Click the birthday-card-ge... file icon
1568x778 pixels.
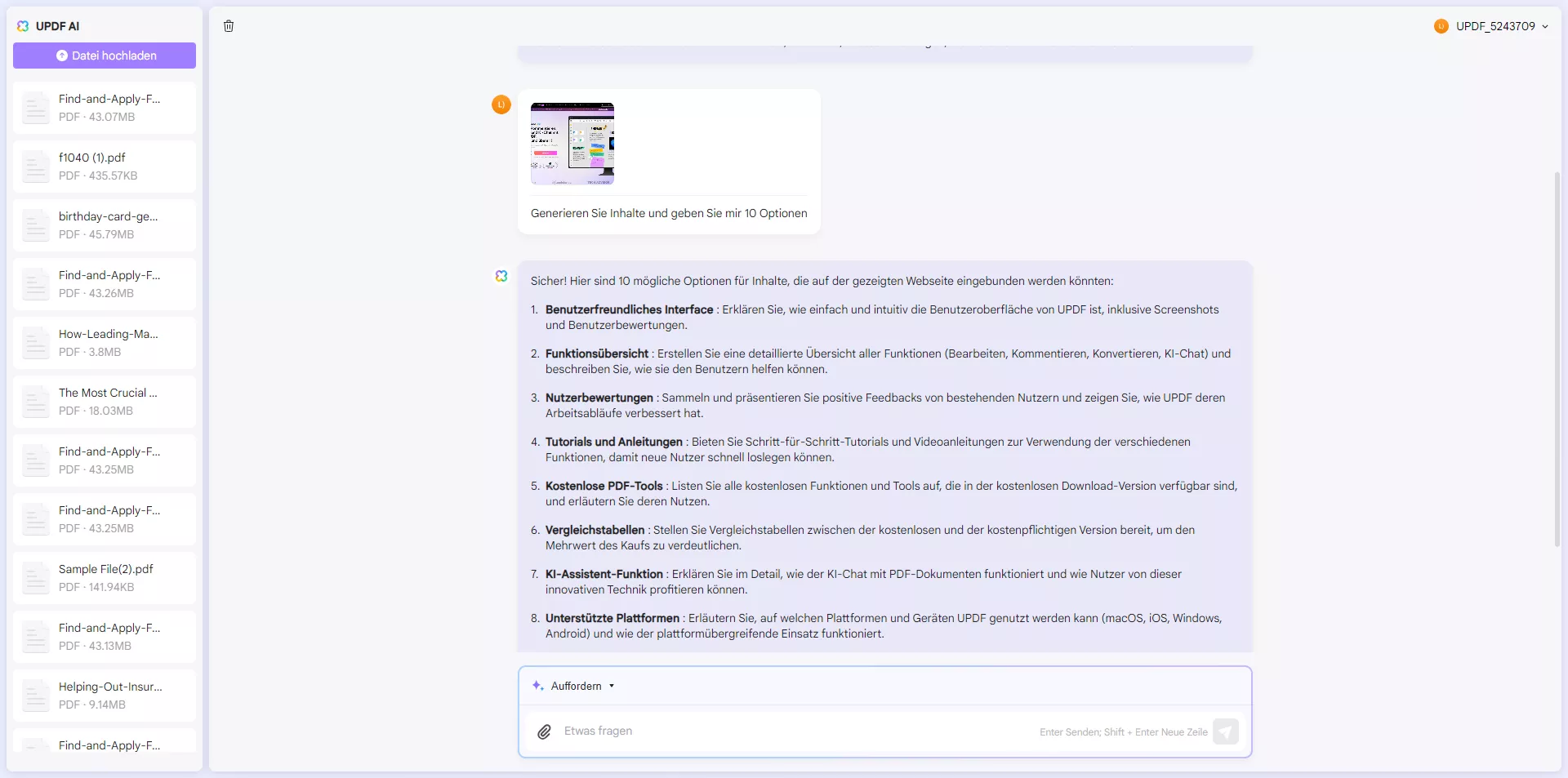pyautogui.click(x=36, y=225)
